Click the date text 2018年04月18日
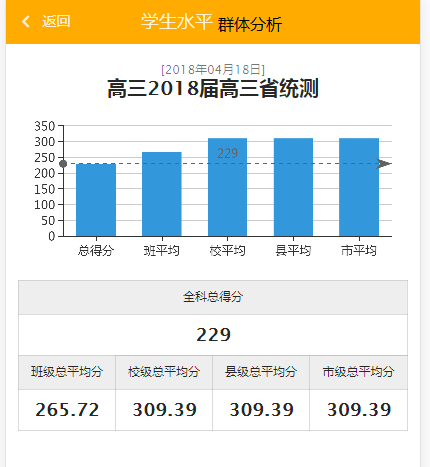 pos(213,70)
